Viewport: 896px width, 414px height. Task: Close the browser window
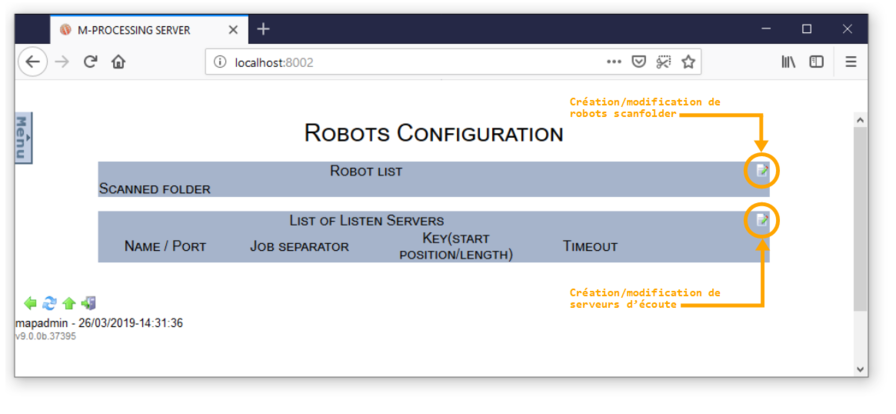click(x=847, y=29)
